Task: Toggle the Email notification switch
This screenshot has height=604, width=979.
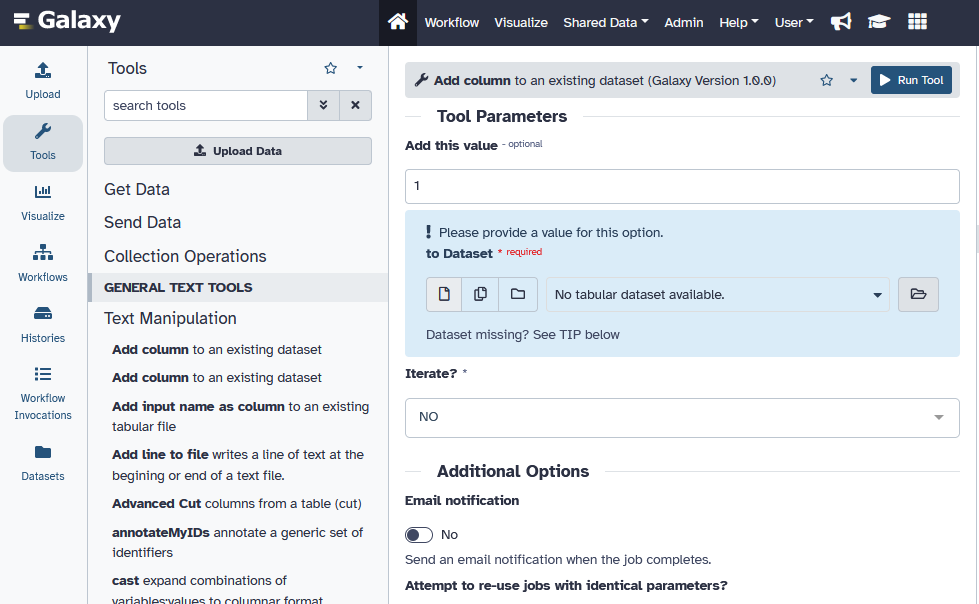Action: tap(418, 534)
